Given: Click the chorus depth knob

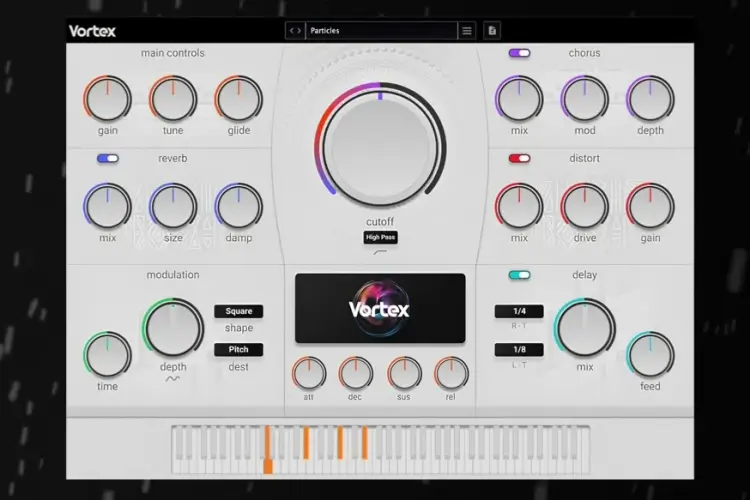Looking at the screenshot, I should [650, 99].
